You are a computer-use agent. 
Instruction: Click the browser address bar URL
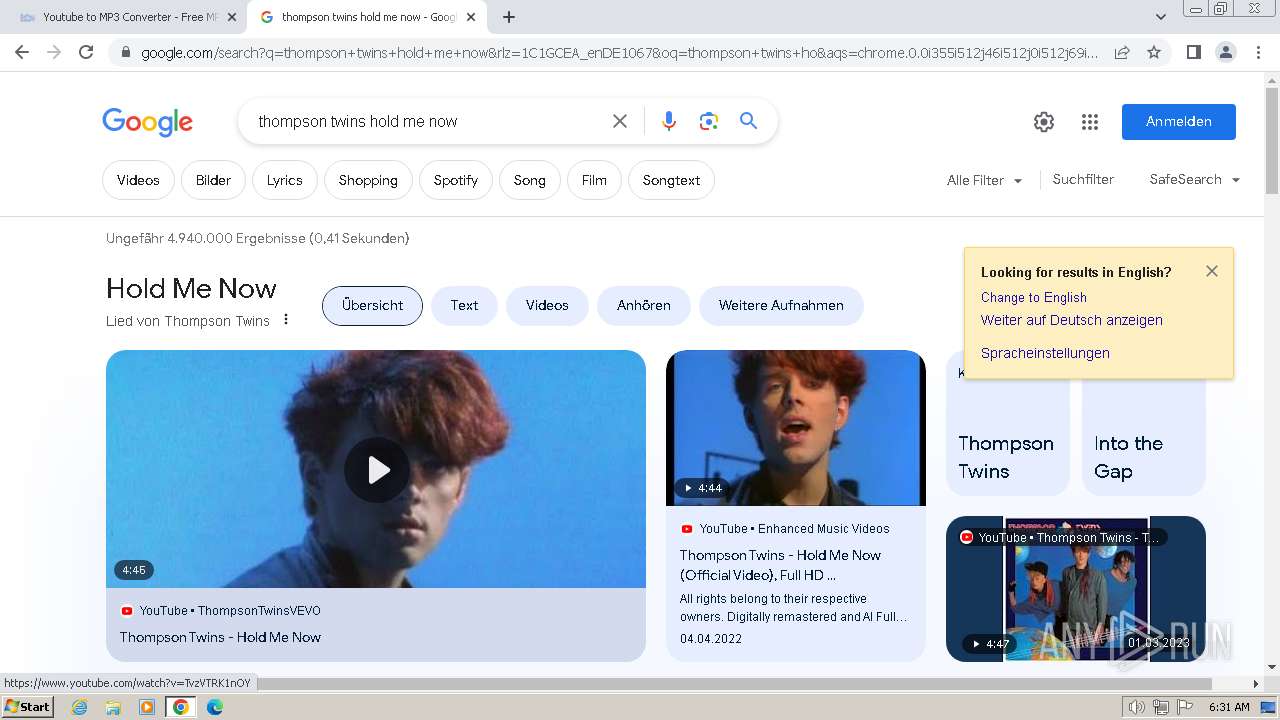pos(620,52)
